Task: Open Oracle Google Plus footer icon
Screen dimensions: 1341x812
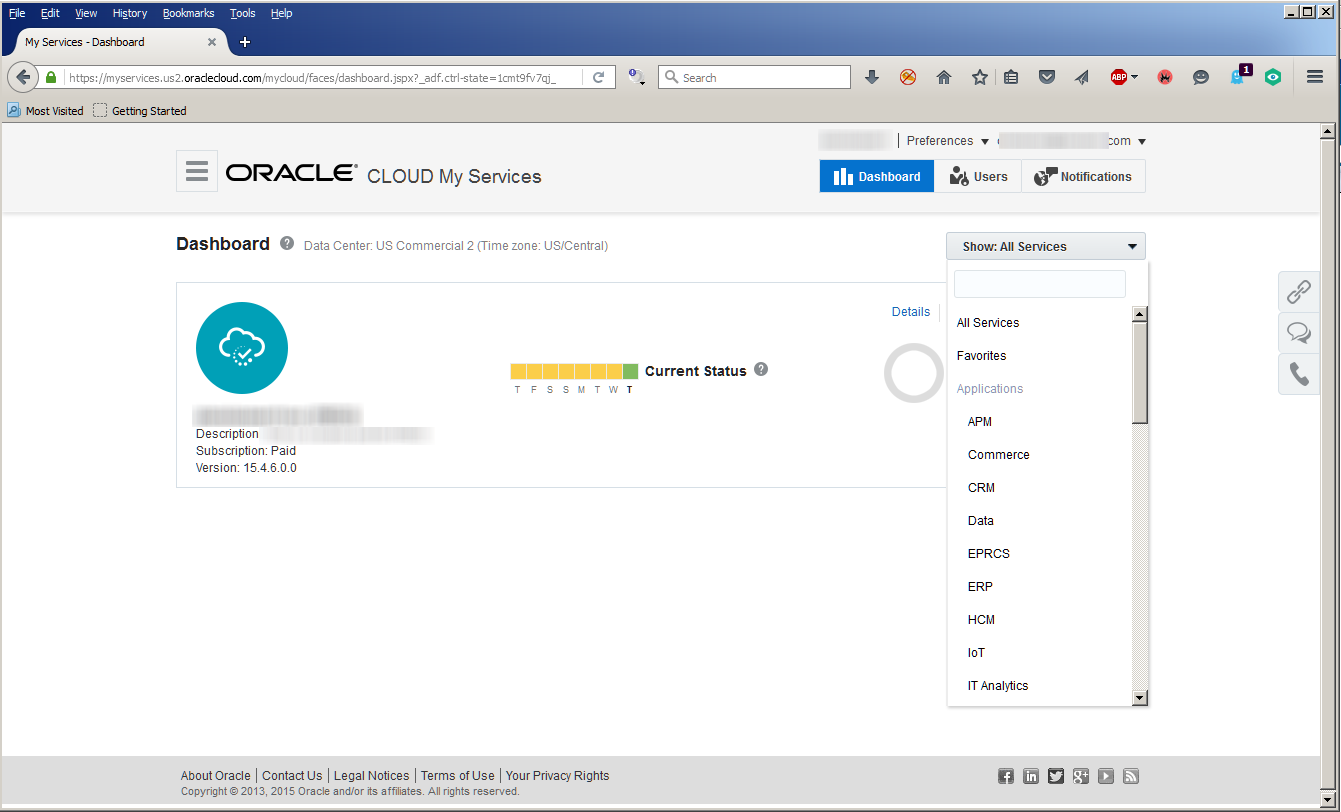Action: coord(1081,776)
